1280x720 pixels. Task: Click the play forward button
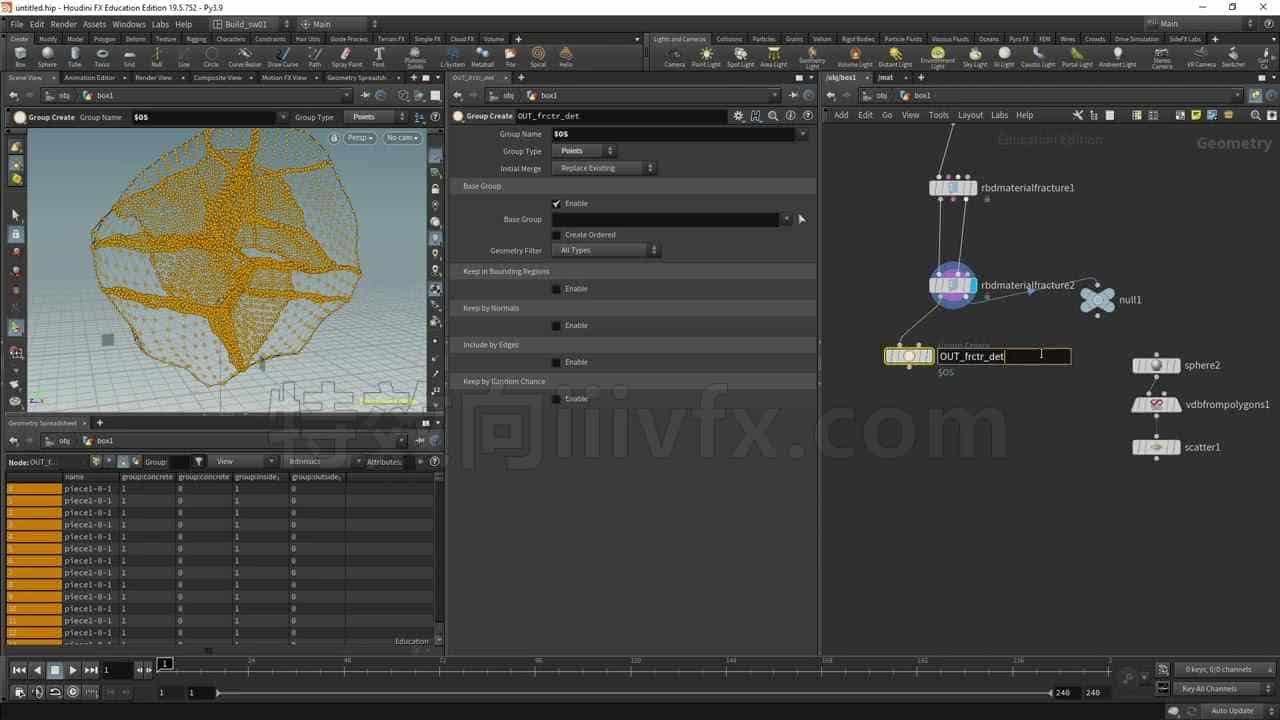coord(73,670)
